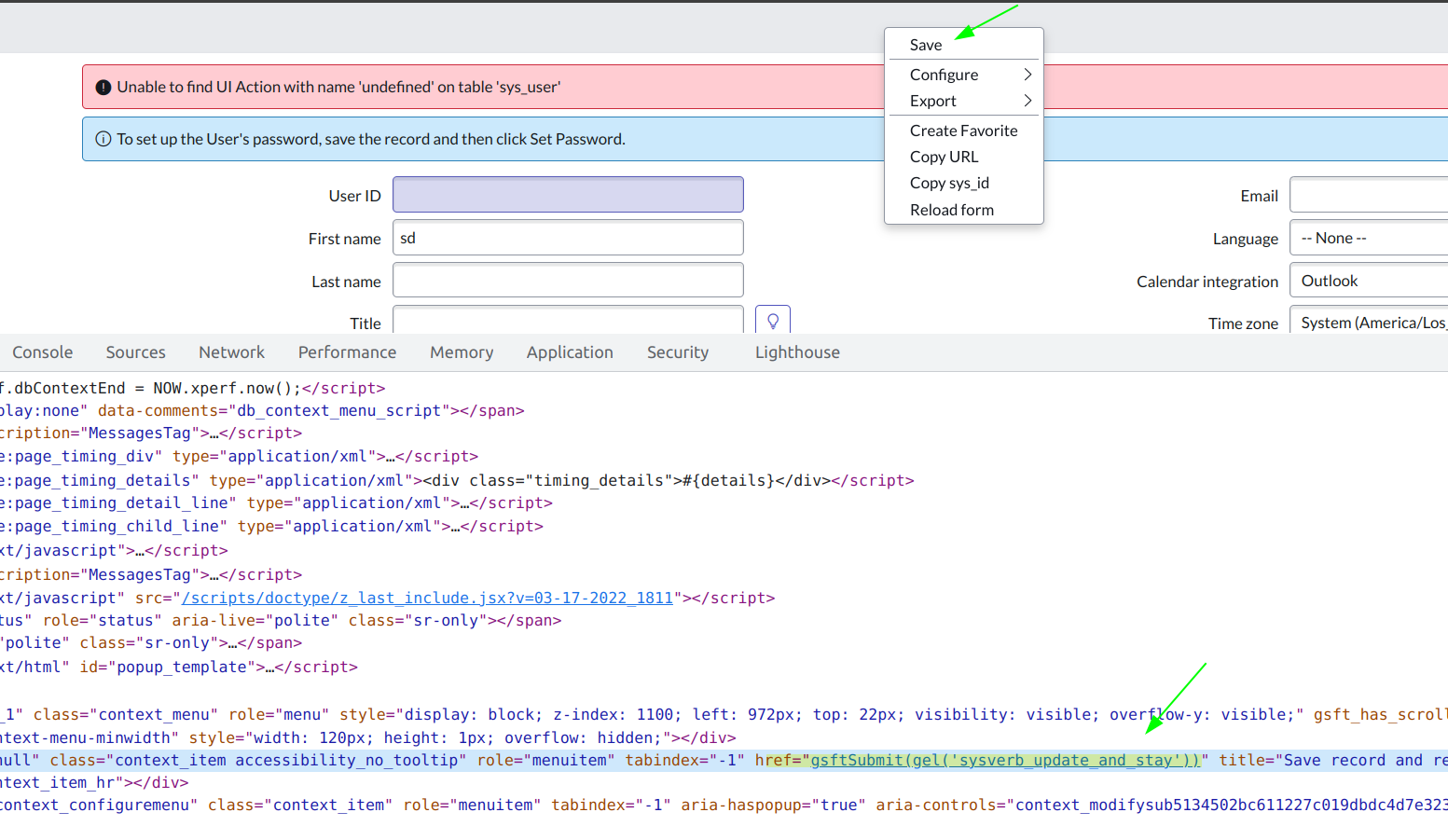Screen dimensions: 1448x840
Task: Click the highlighted gsftSubmit href link
Action: 1002,759
